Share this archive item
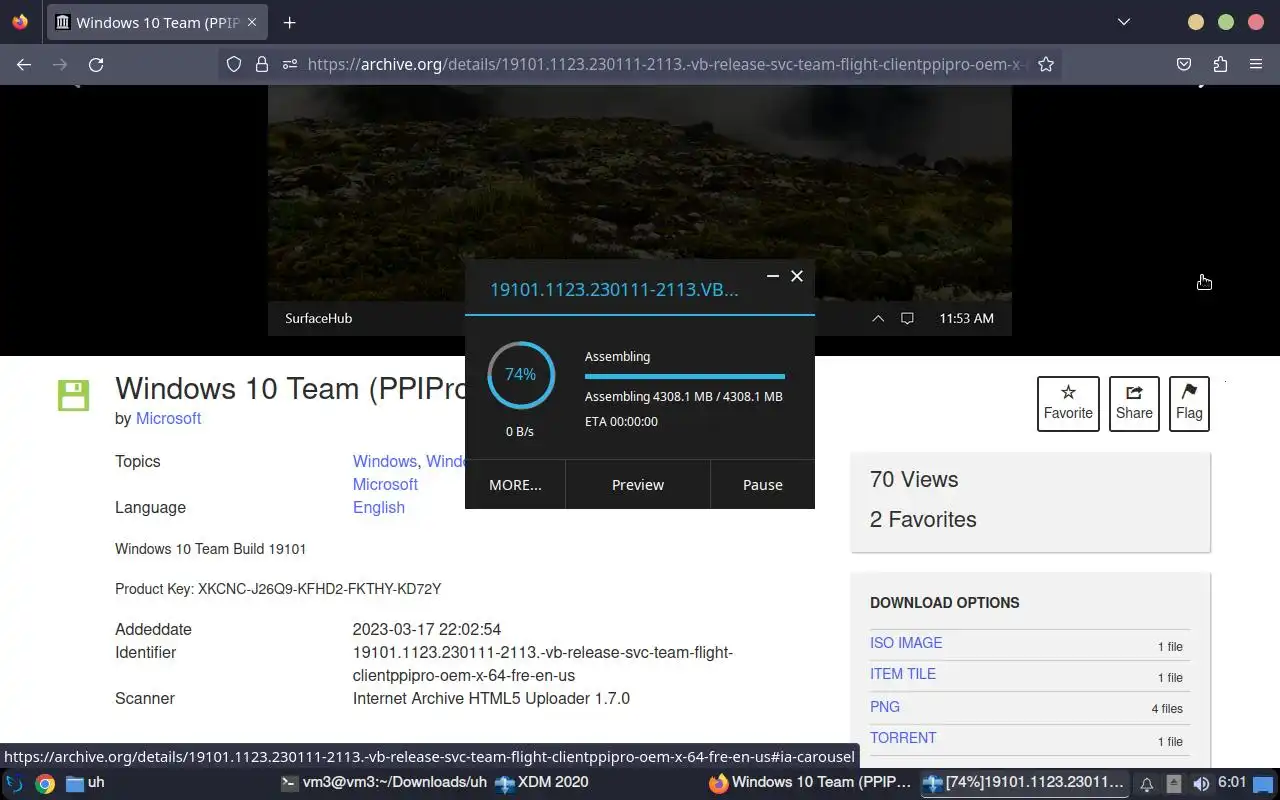This screenshot has height=800, width=1280. (1134, 404)
